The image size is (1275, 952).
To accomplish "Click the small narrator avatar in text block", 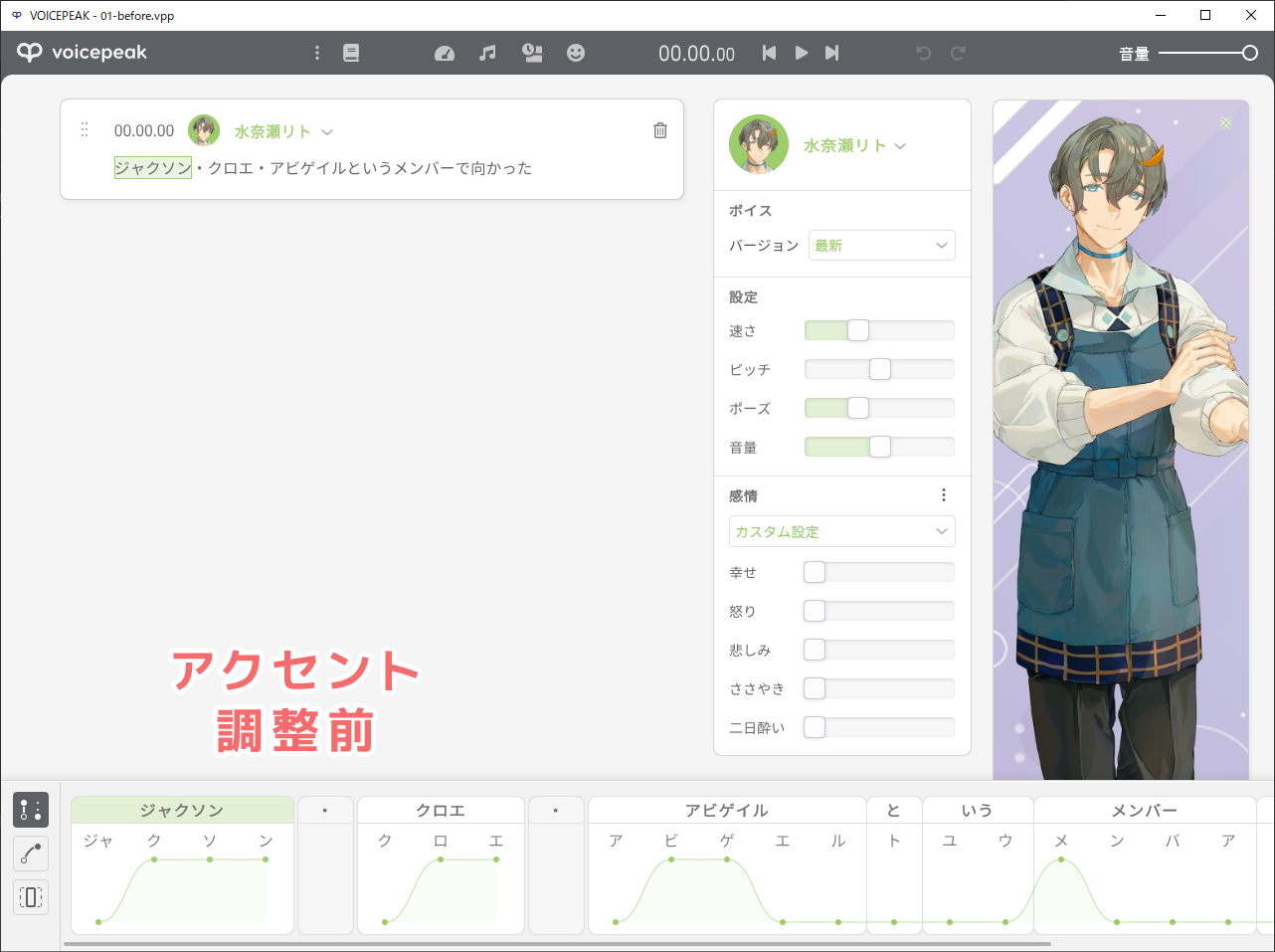I will [204, 130].
